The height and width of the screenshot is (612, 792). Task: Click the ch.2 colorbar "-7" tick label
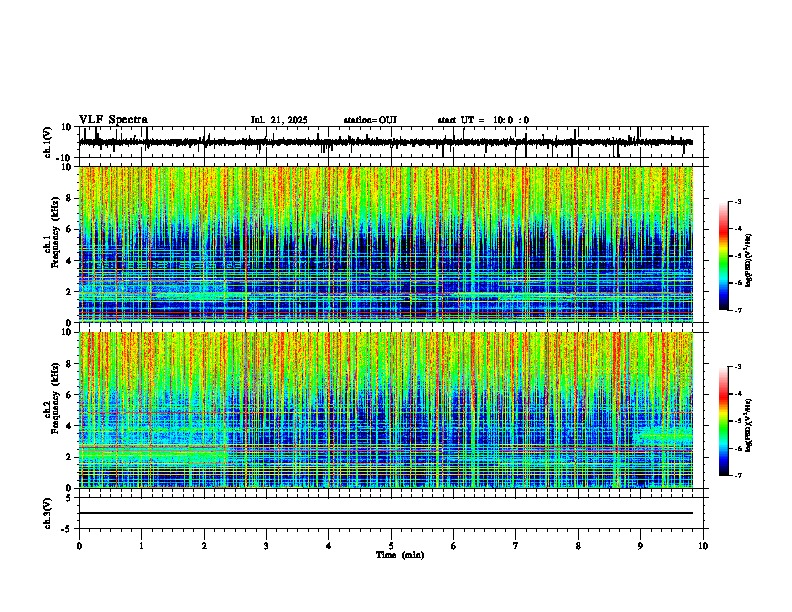(x=737, y=475)
